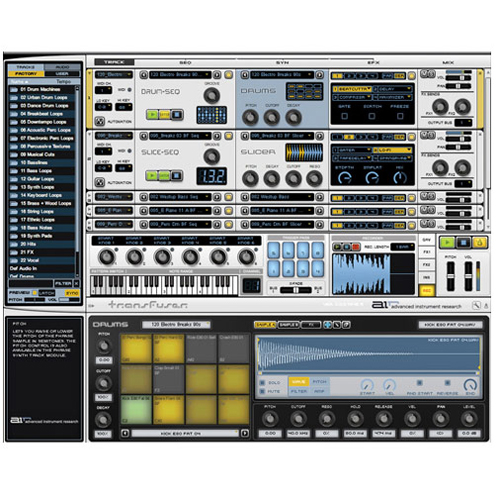Image resolution: width=500 pixels, height=500 pixels.
Task: Click the FX1 button beside the Recorder
Action: pos(427,252)
